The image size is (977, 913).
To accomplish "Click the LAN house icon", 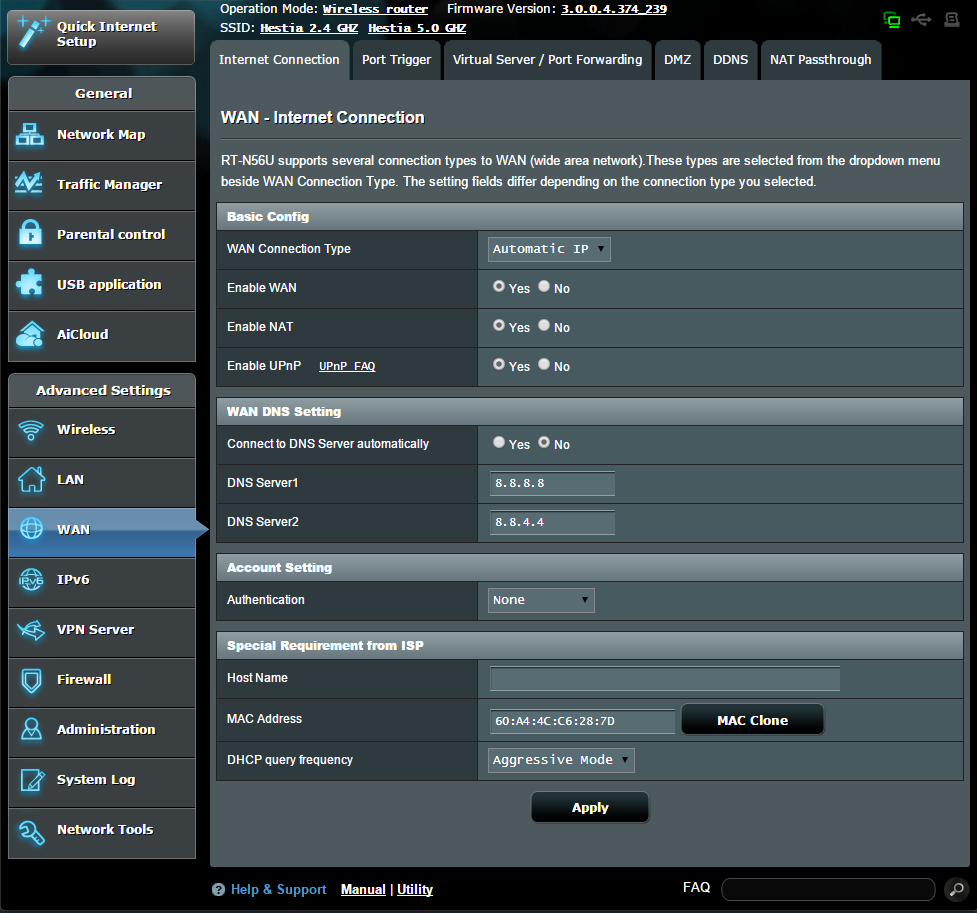I will click(x=31, y=479).
